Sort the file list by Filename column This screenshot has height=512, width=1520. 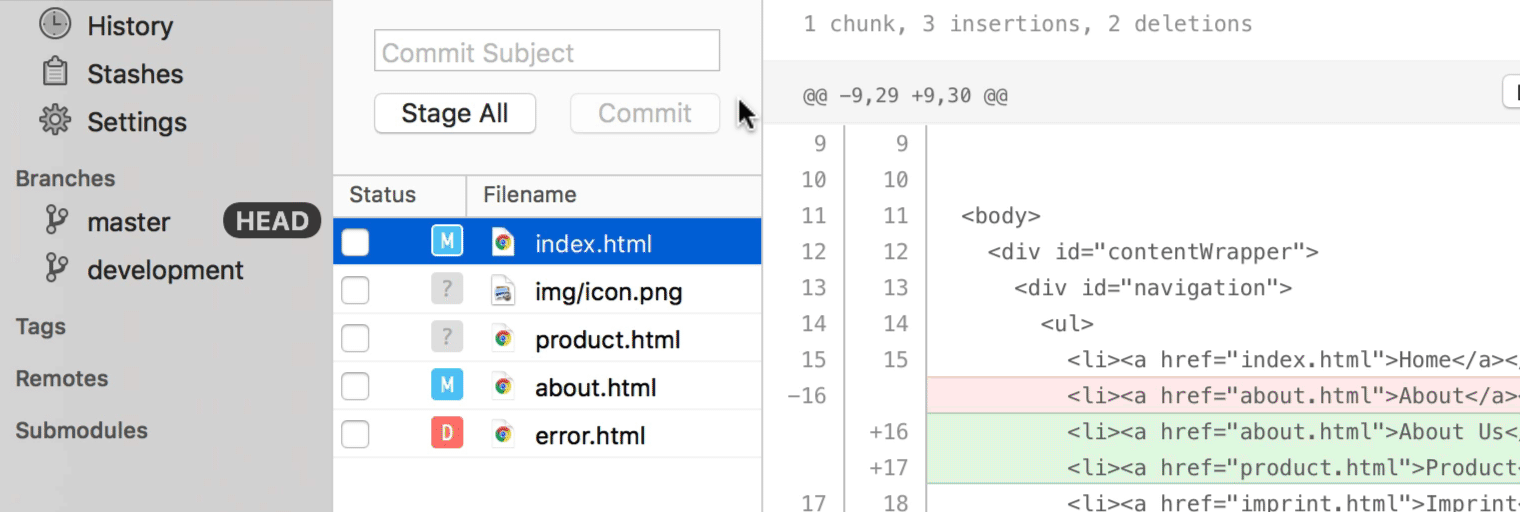[529, 195]
